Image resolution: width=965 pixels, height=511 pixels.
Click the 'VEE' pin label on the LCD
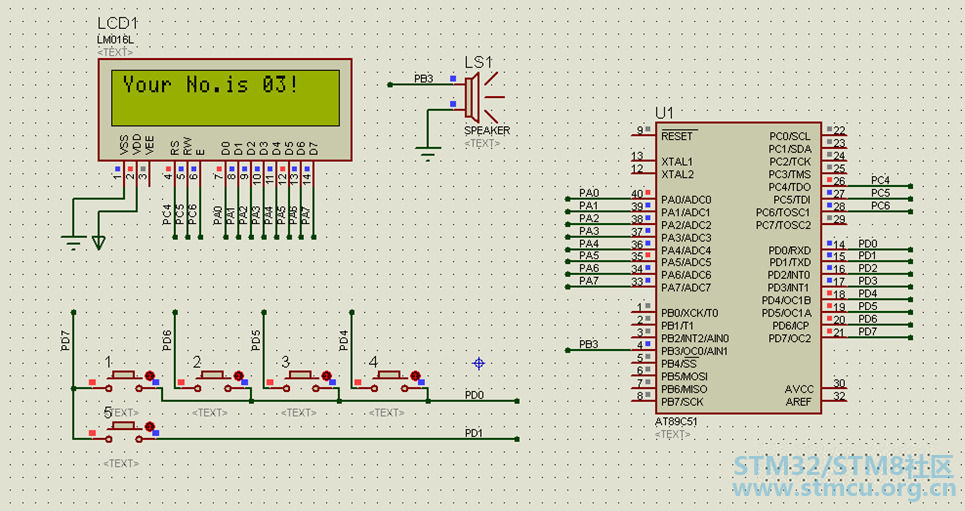[150, 145]
